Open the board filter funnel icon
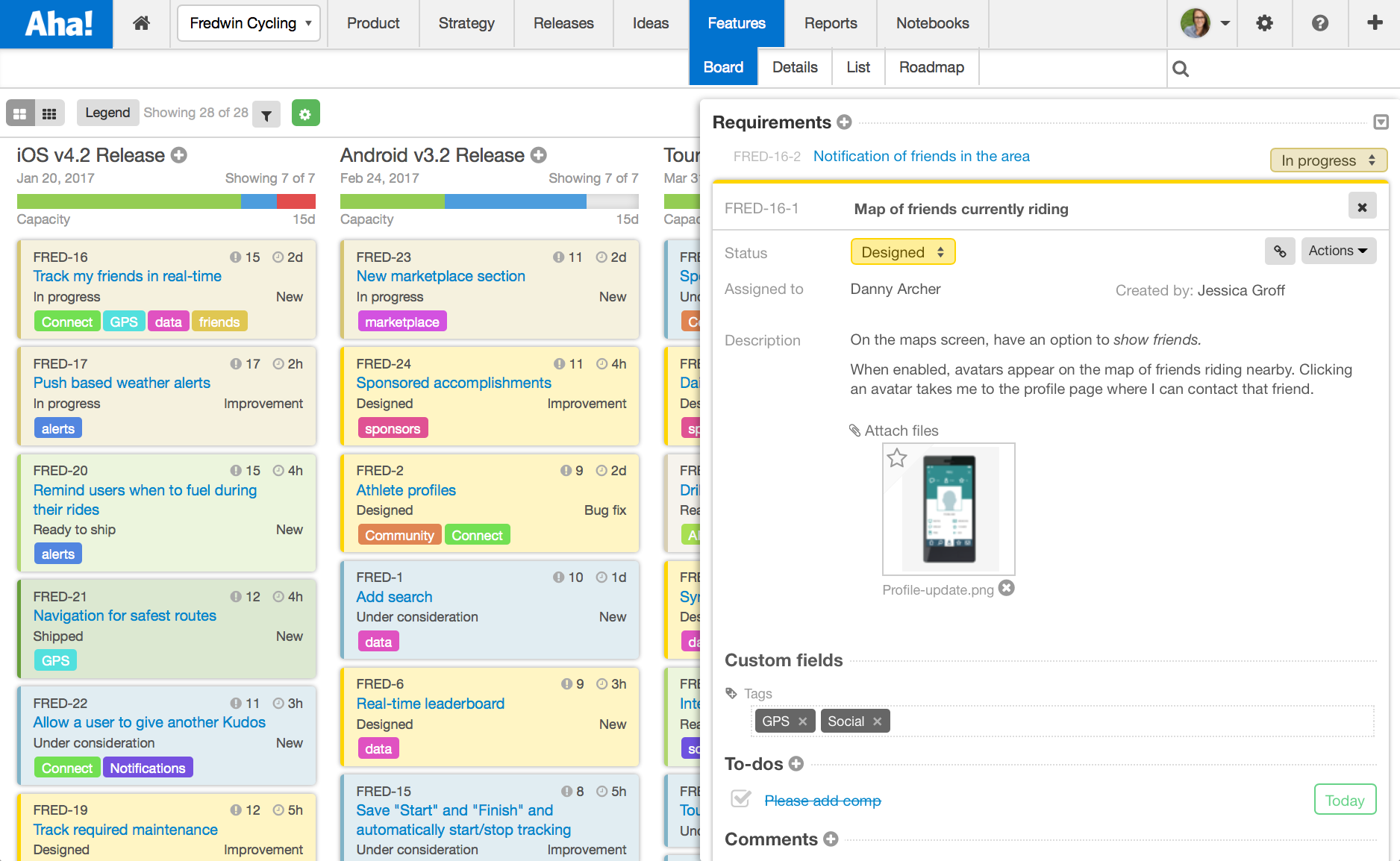The width and height of the screenshot is (1400, 861). click(x=266, y=114)
